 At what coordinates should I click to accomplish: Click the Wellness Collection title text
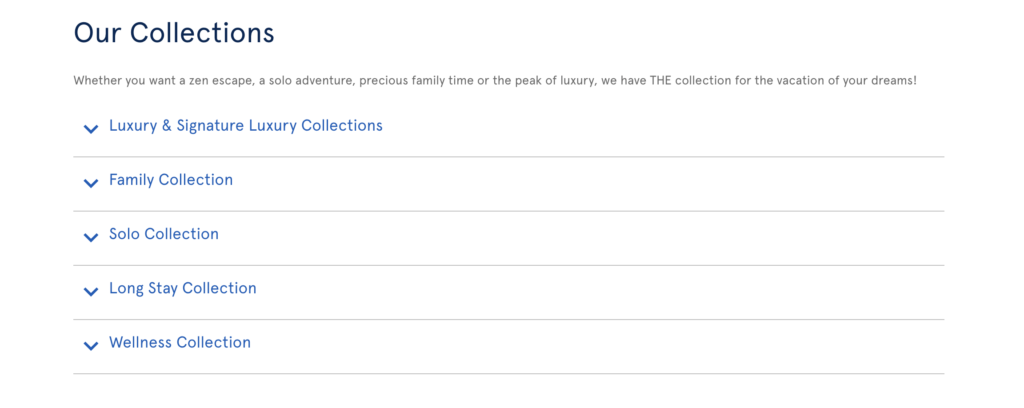point(179,342)
